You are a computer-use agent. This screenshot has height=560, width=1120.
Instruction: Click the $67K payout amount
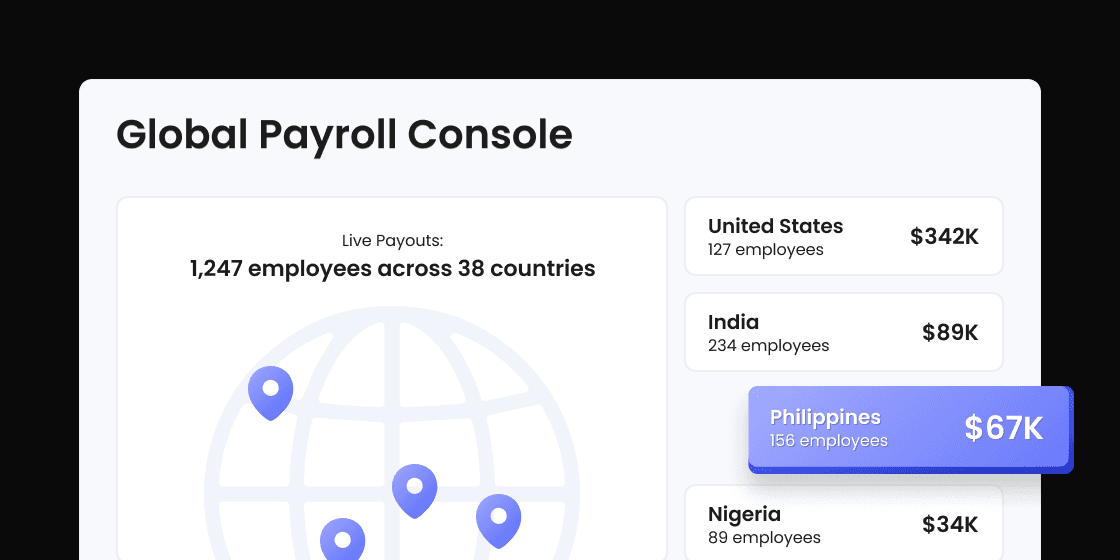point(1003,429)
